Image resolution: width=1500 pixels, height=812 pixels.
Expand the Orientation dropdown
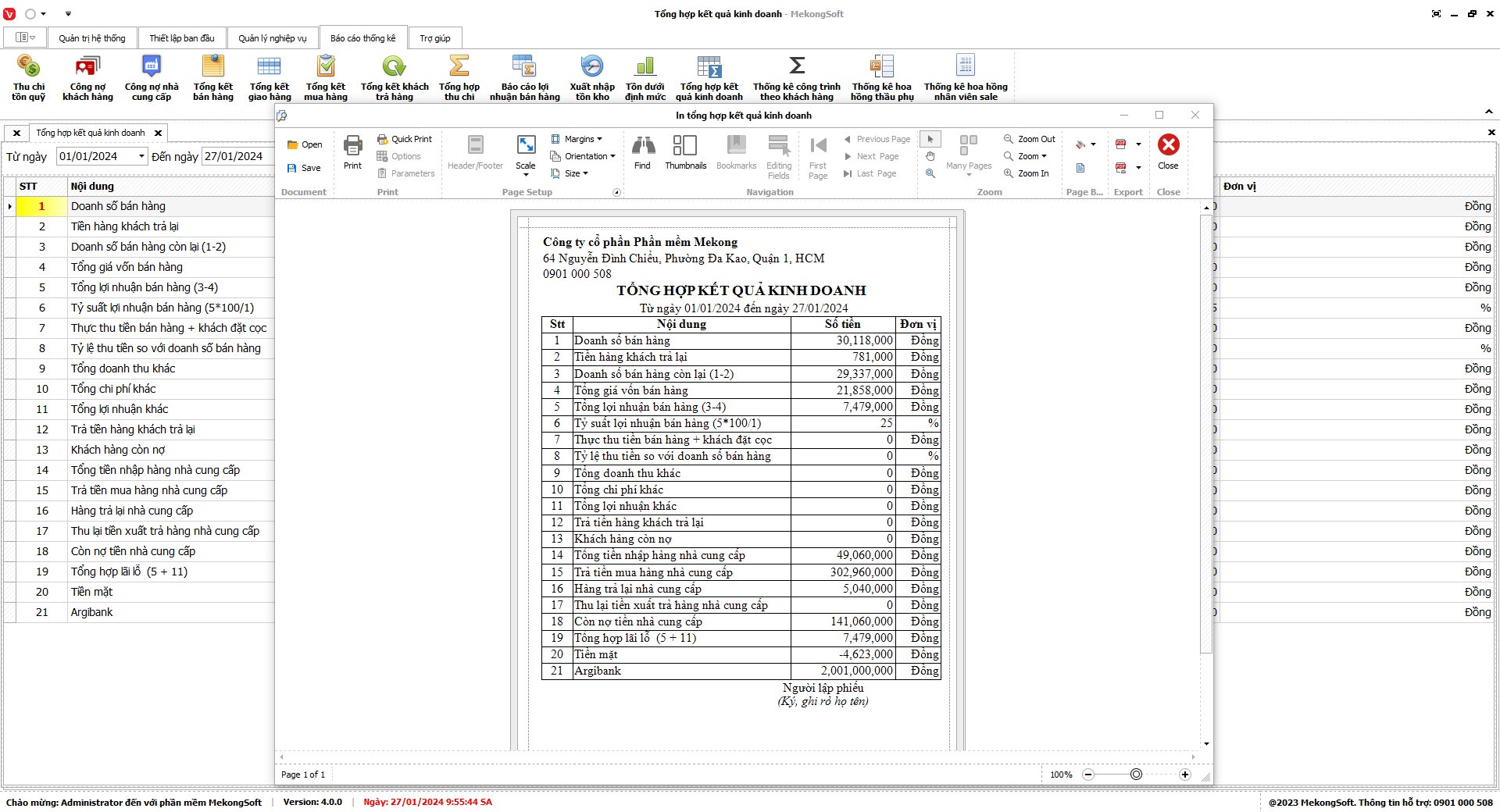click(583, 156)
